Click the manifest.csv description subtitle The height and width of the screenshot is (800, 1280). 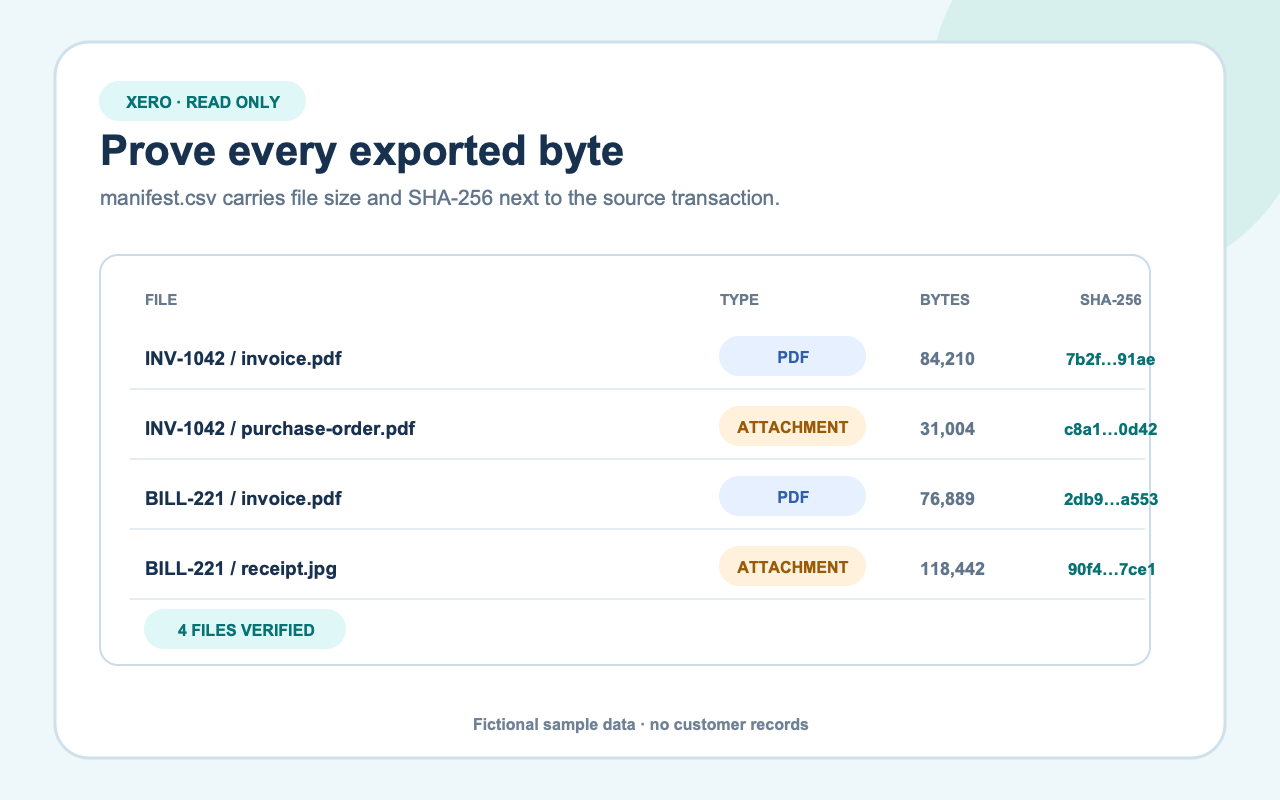(x=440, y=198)
